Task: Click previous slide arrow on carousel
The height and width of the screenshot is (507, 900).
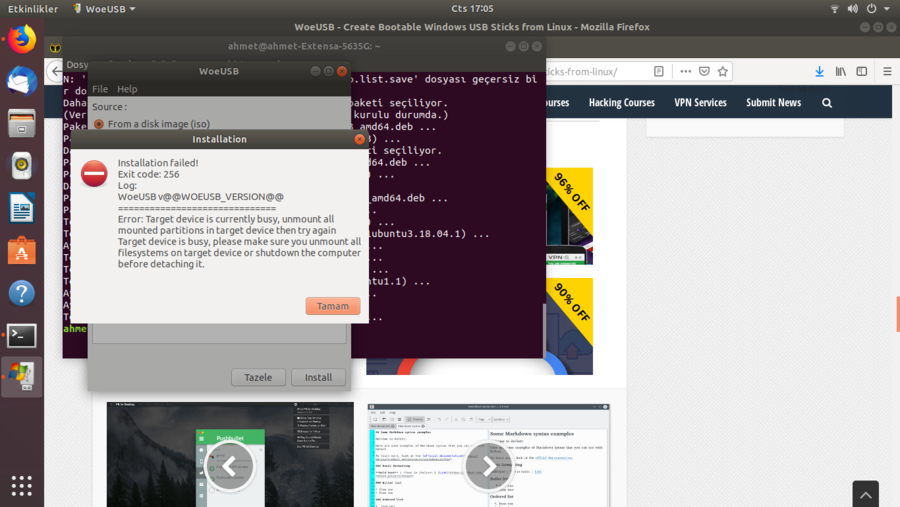Action: pyautogui.click(x=230, y=466)
